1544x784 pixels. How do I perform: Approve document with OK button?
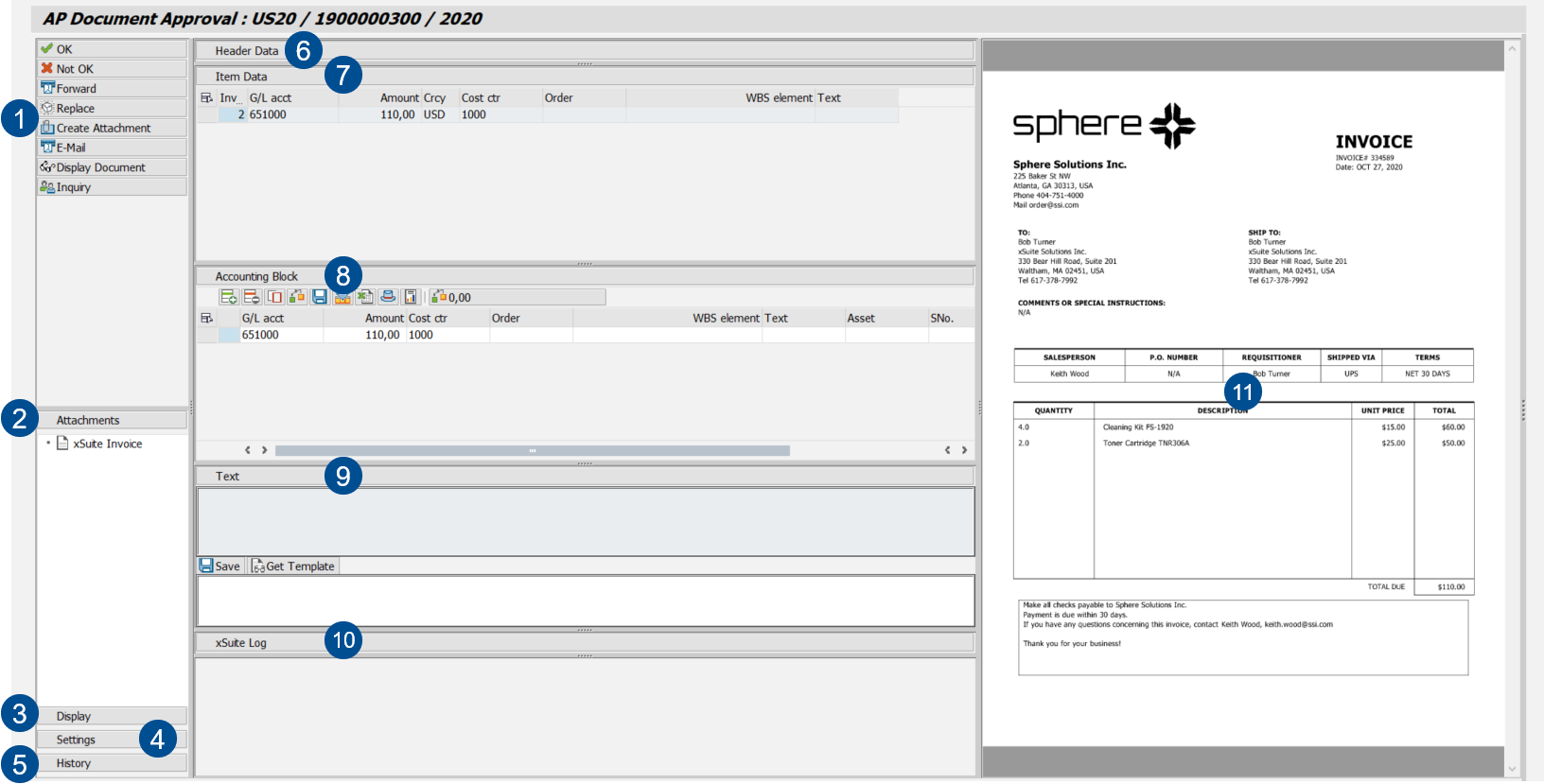(x=112, y=48)
